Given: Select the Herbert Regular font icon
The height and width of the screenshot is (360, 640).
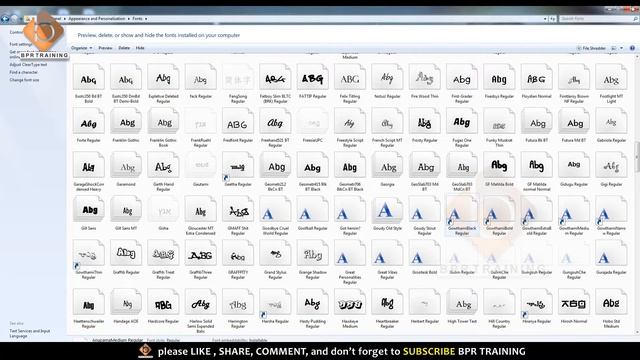Looking at the screenshot, I should point(424,303).
